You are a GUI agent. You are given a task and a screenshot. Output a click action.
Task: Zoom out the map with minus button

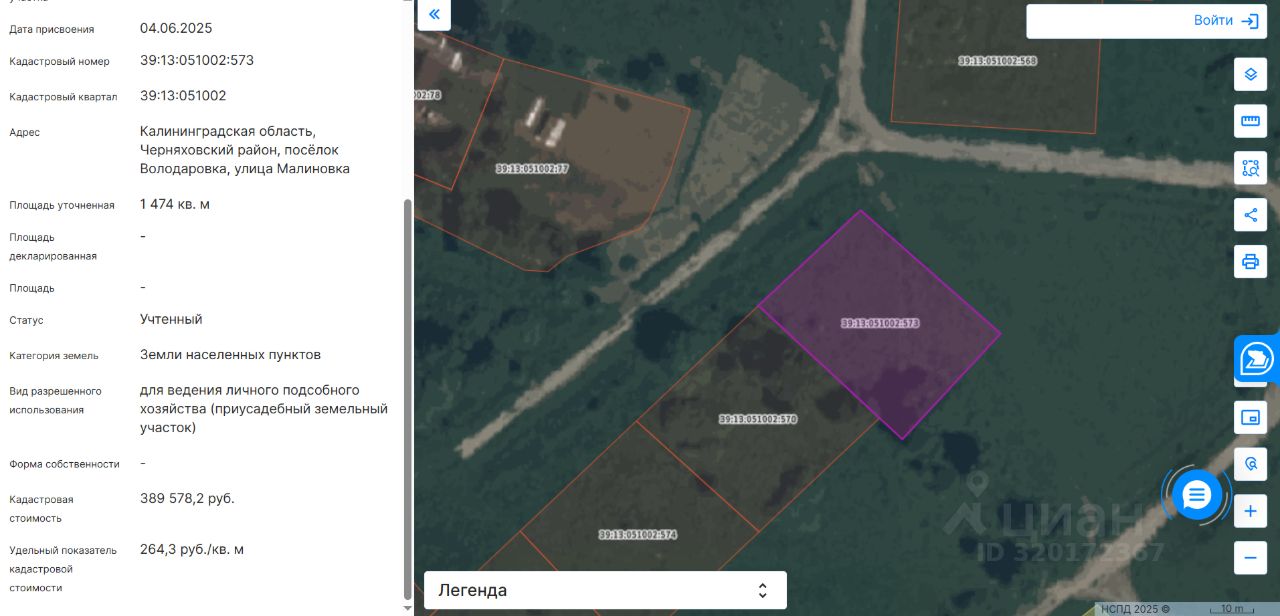coord(1250,557)
